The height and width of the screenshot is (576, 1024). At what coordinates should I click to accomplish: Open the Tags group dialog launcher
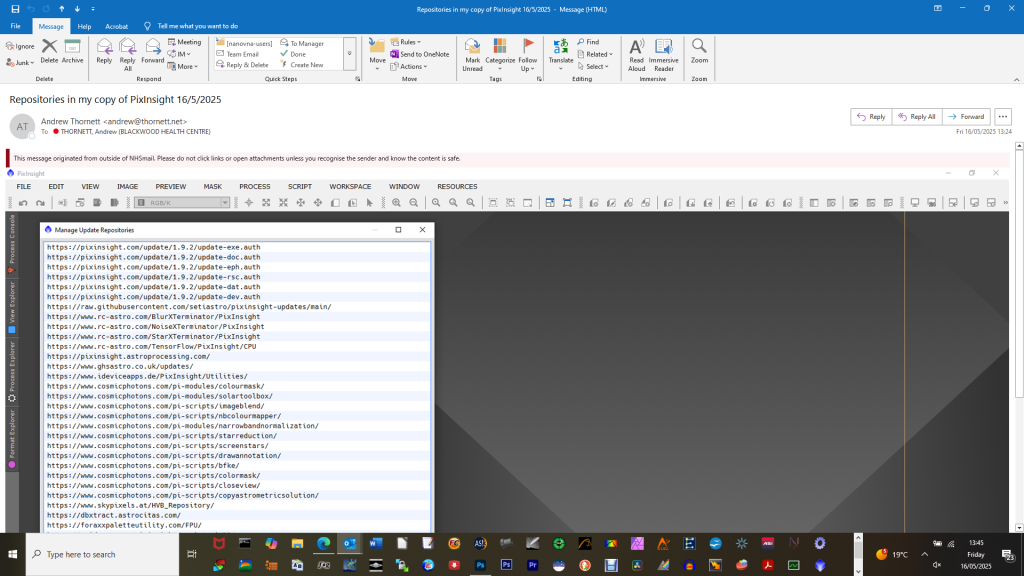(x=539, y=79)
